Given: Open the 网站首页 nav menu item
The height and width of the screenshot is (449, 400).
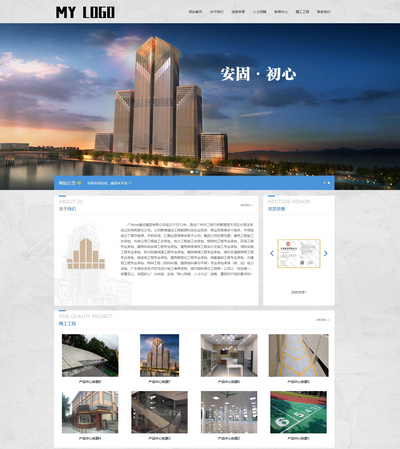Looking at the screenshot, I should [x=195, y=12].
